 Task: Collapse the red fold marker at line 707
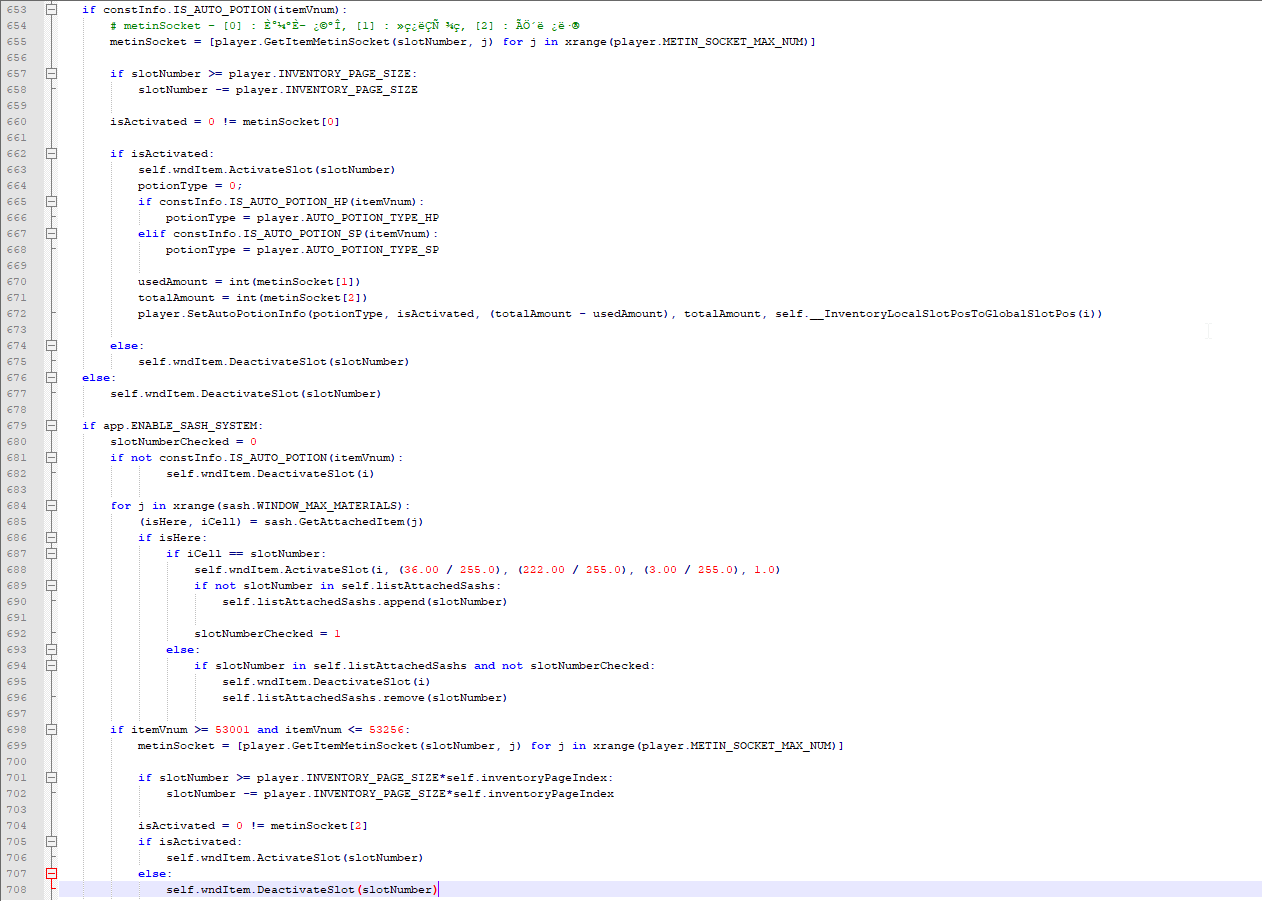tap(51, 874)
